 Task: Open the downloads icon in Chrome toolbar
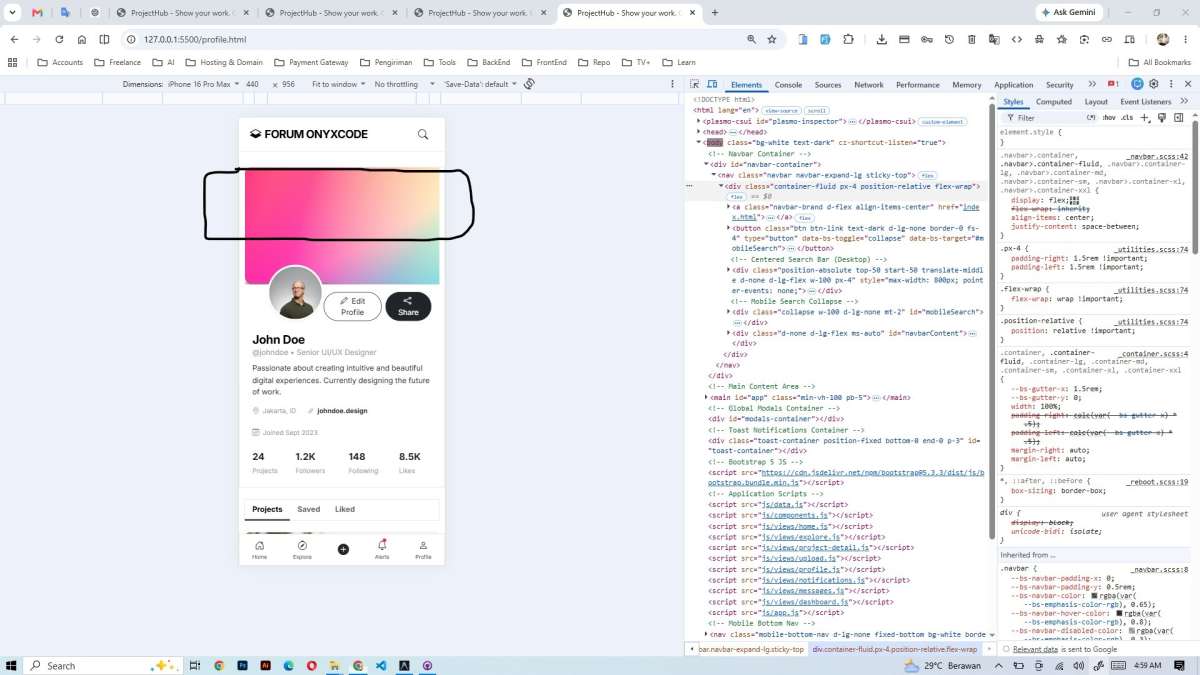click(881, 39)
